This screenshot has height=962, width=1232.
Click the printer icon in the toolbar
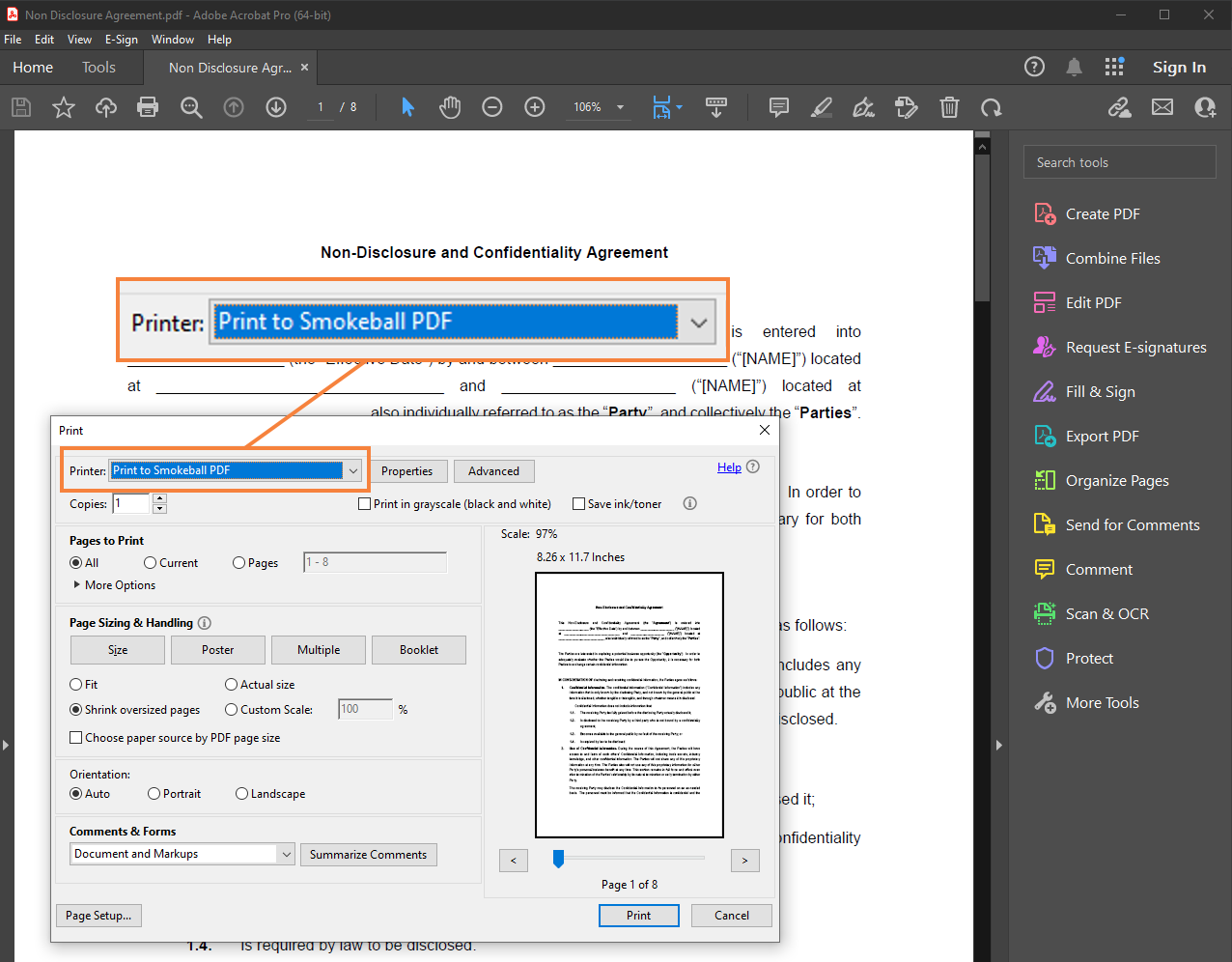(x=148, y=107)
